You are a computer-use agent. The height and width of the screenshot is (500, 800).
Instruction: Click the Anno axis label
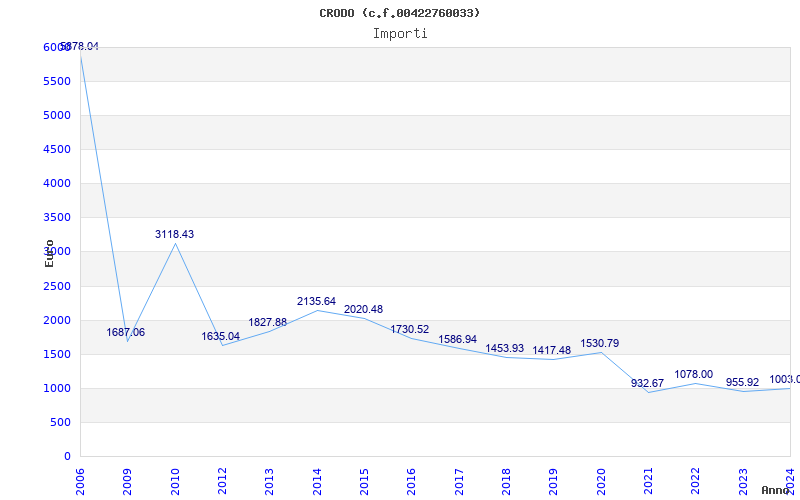[x=775, y=490]
